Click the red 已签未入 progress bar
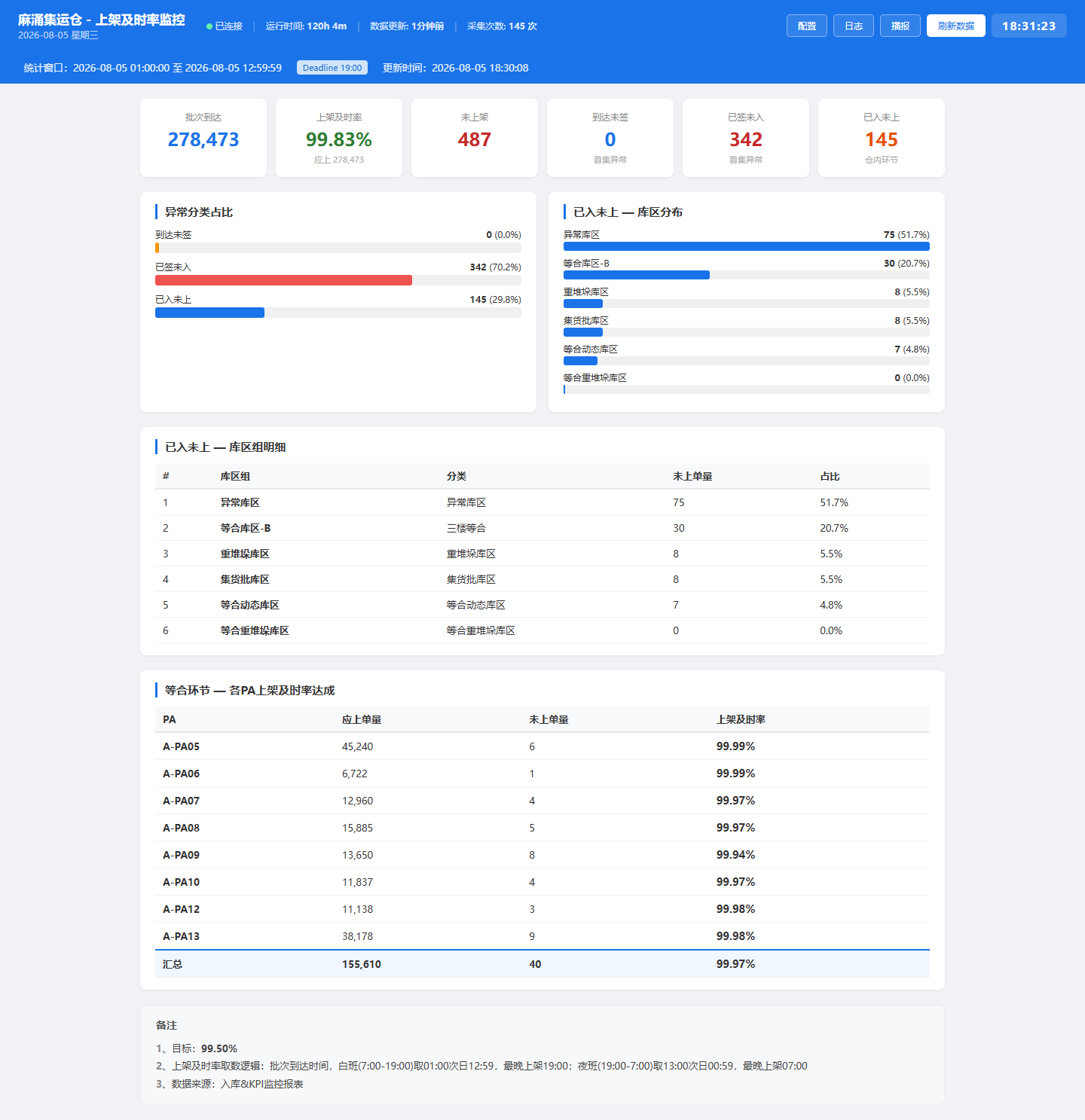 (x=283, y=280)
